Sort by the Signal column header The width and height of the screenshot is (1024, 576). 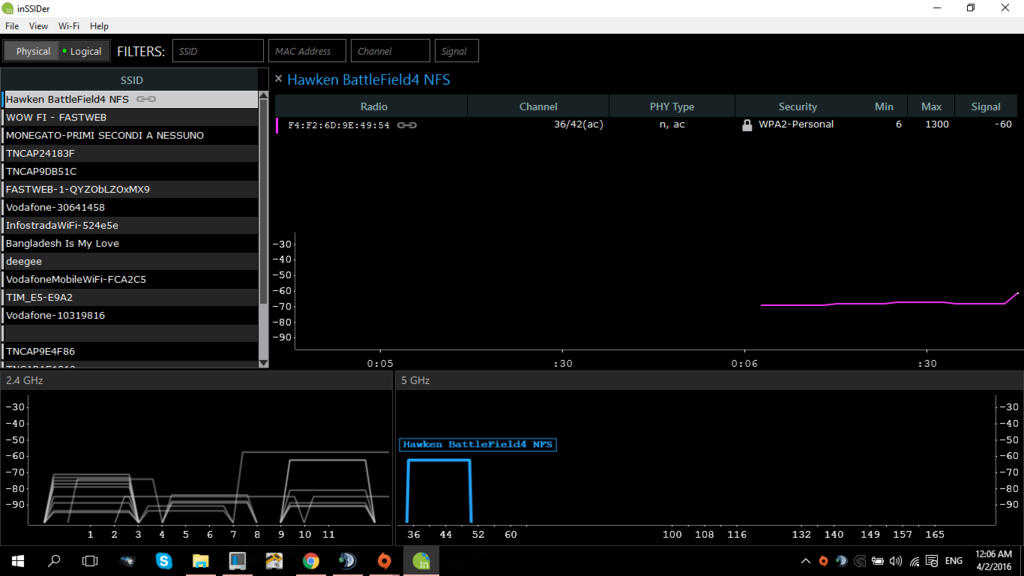click(x=985, y=106)
